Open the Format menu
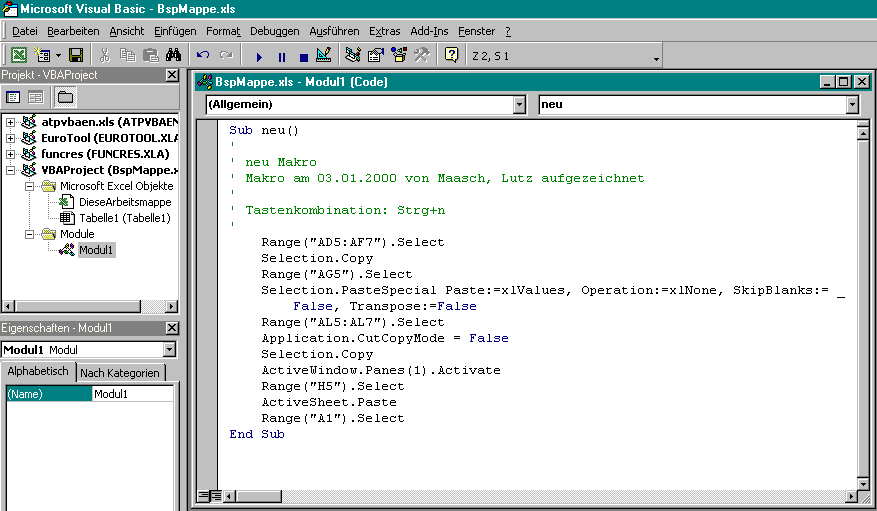 pos(223,31)
